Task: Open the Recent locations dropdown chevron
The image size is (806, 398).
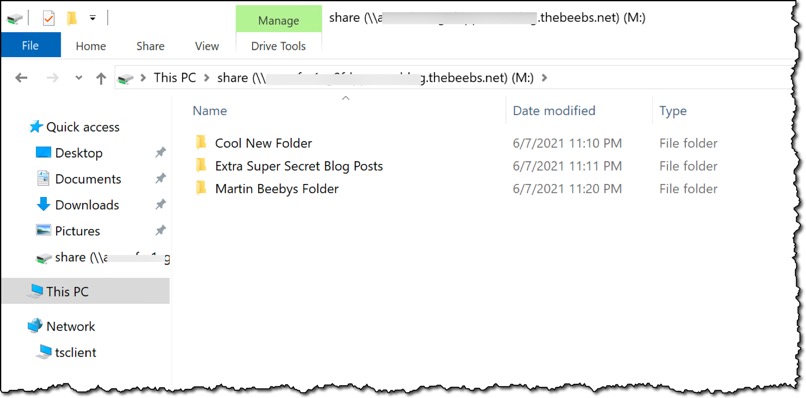Action: point(79,78)
